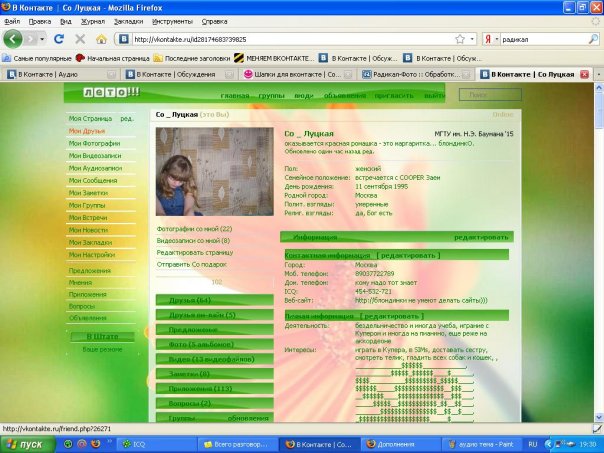Open the 'Начальная страница' bookmark
Image resolution: width=604 pixels, height=453 pixels.
112,59
